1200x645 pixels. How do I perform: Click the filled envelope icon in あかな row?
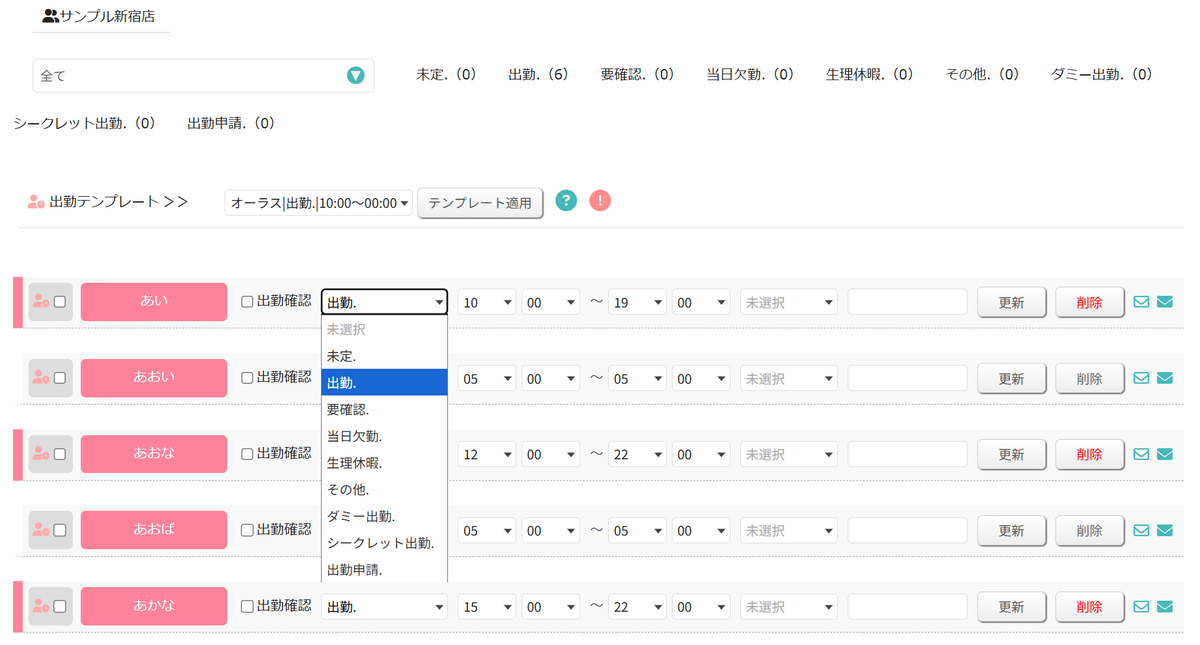click(x=1164, y=606)
